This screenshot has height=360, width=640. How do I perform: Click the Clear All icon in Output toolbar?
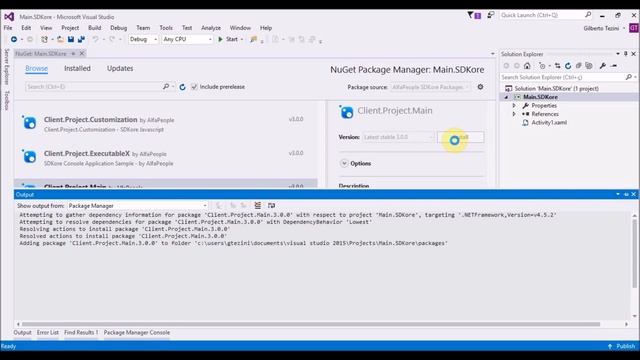click(258, 205)
